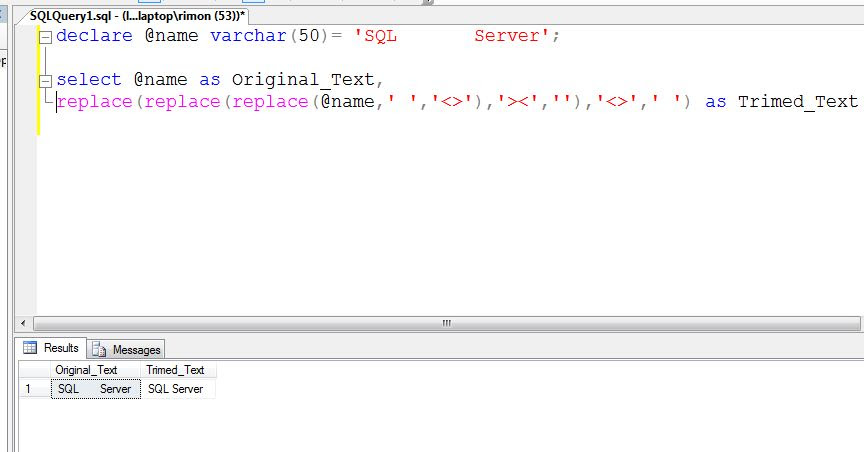
Task: Switch to the Results tab
Action: click(x=52, y=348)
